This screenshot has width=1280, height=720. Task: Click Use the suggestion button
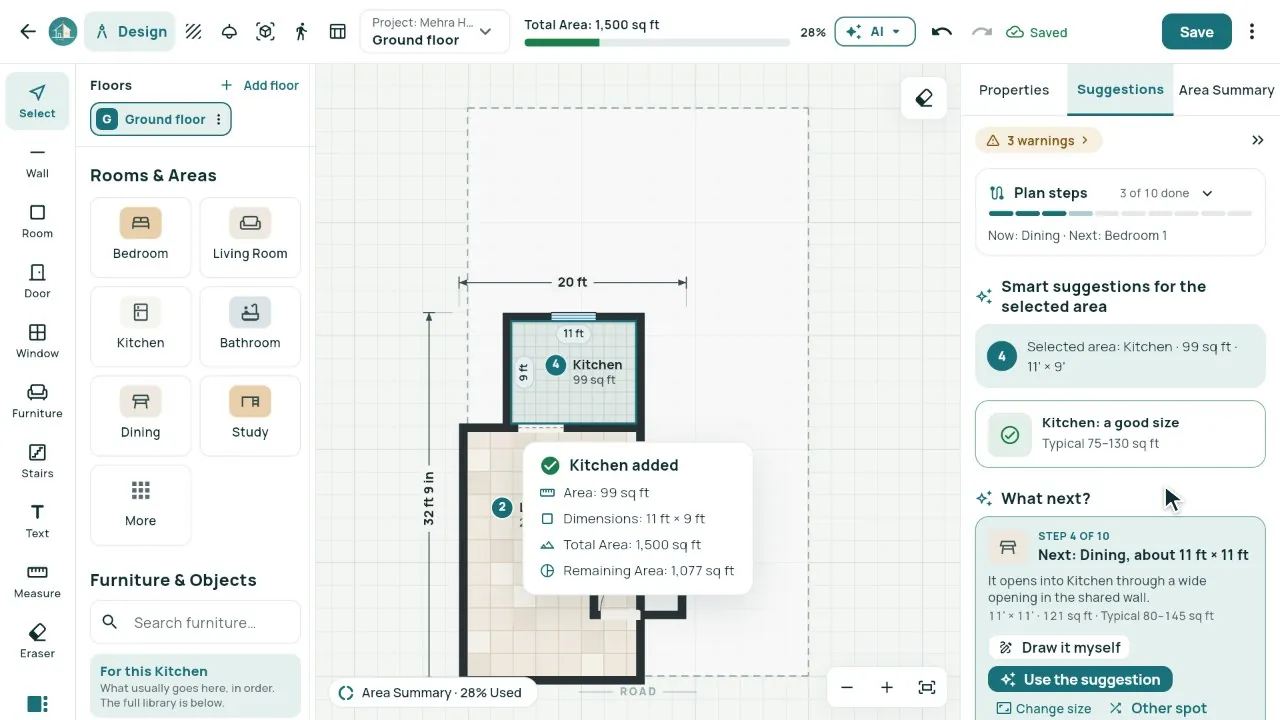[x=1080, y=680]
